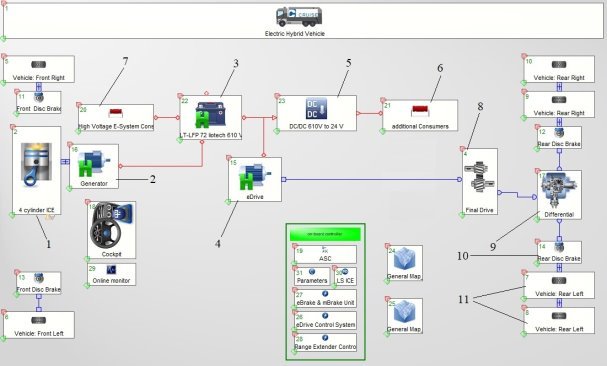The width and height of the screenshot is (607, 366).
Task: Click the green on board controller header
Action: click(325, 234)
